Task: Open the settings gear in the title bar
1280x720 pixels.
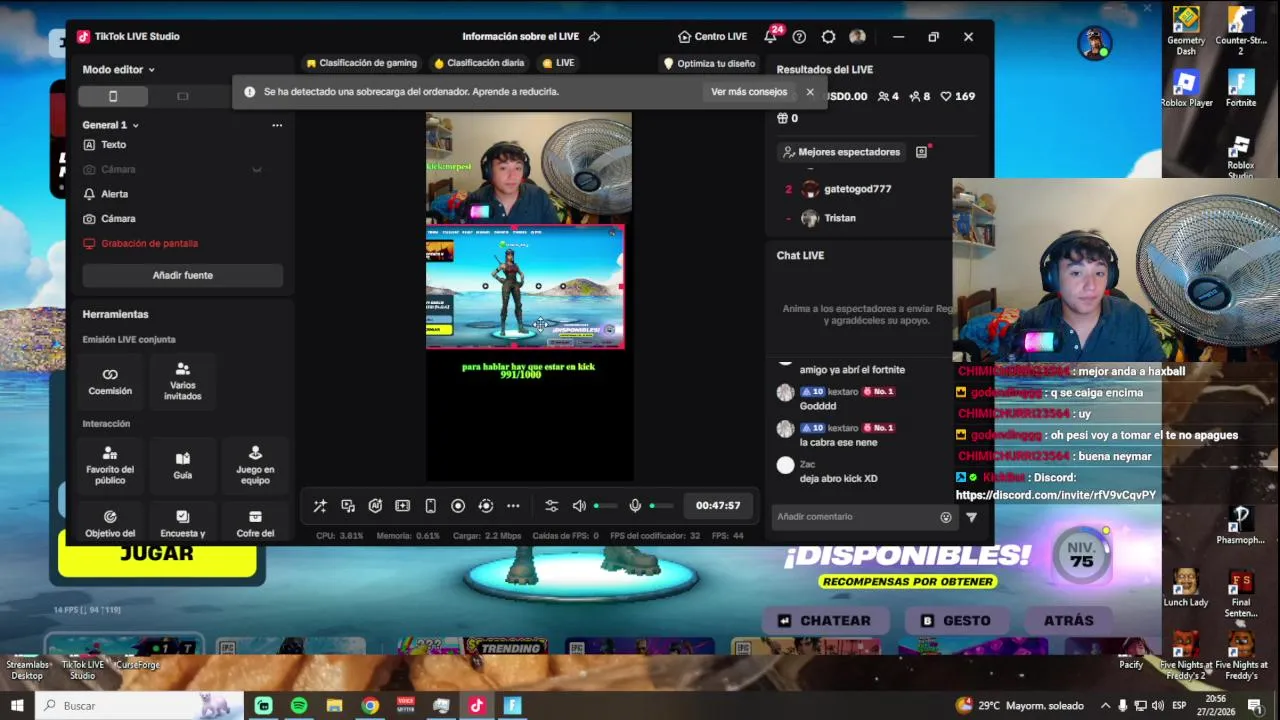Action: (828, 37)
